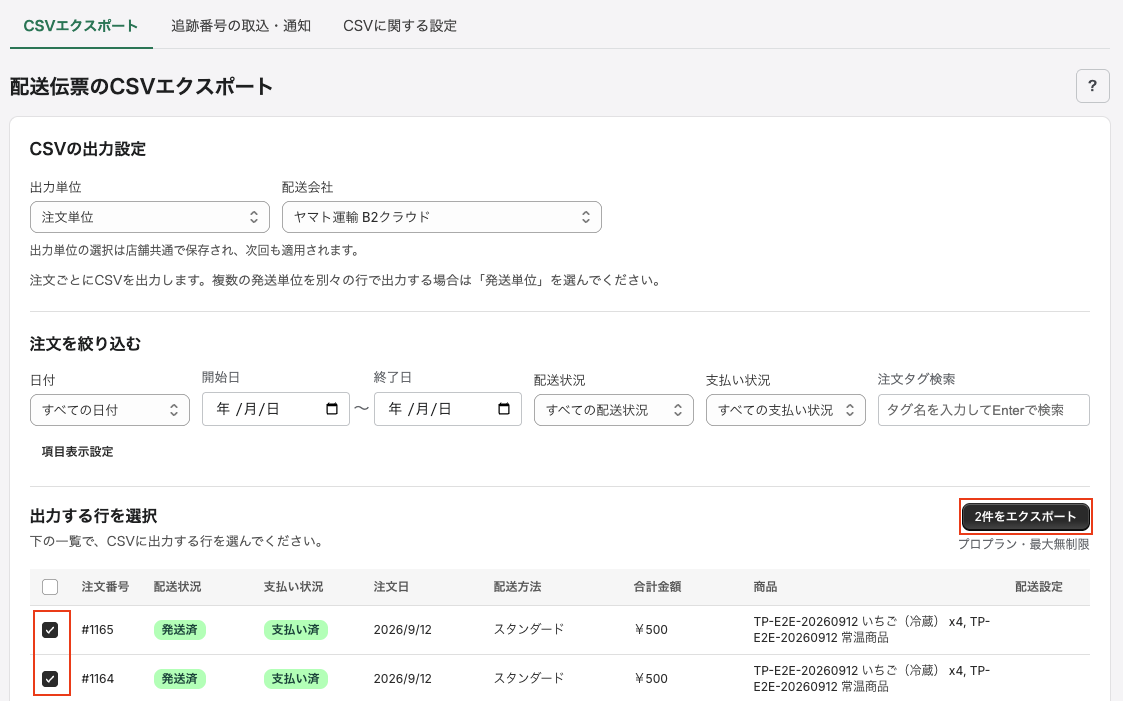The image size is (1123, 701).
Task: Switch to the 追跡番号の取込・通知 tab
Action: point(241,26)
